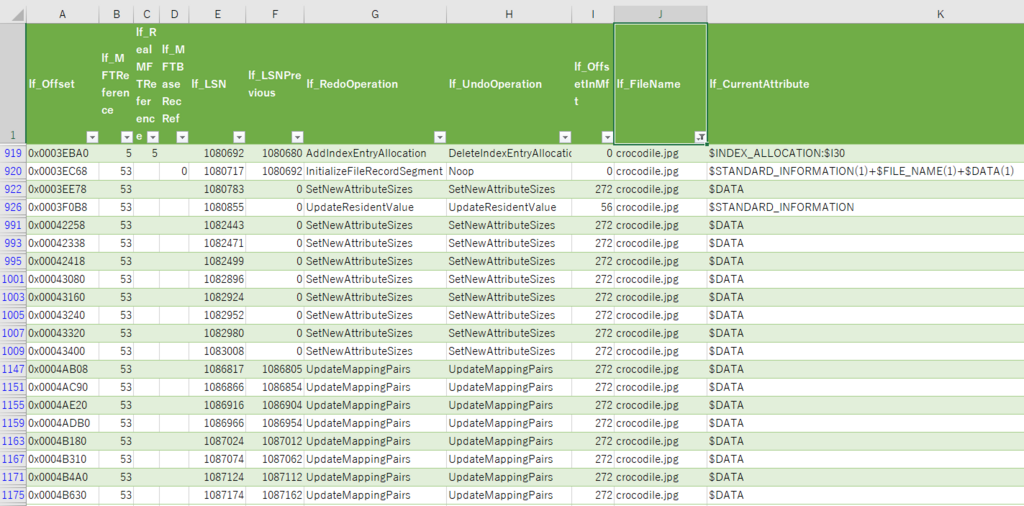Screen dimensions: 1024x506
Task: Open filter dropdown for lf_RealMFTReference column
Action: (x=153, y=137)
